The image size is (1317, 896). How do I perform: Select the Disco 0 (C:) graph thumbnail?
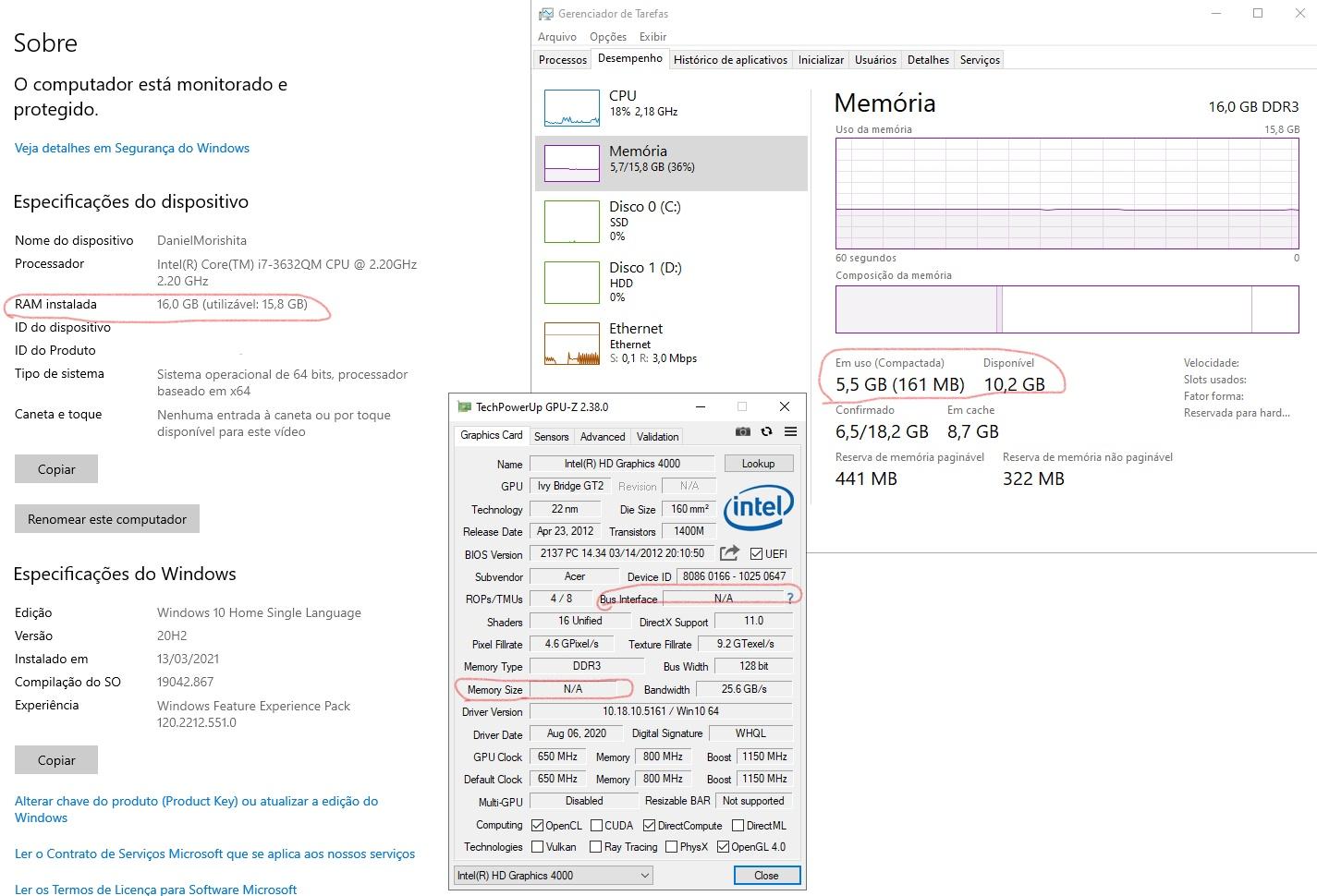pos(572,222)
